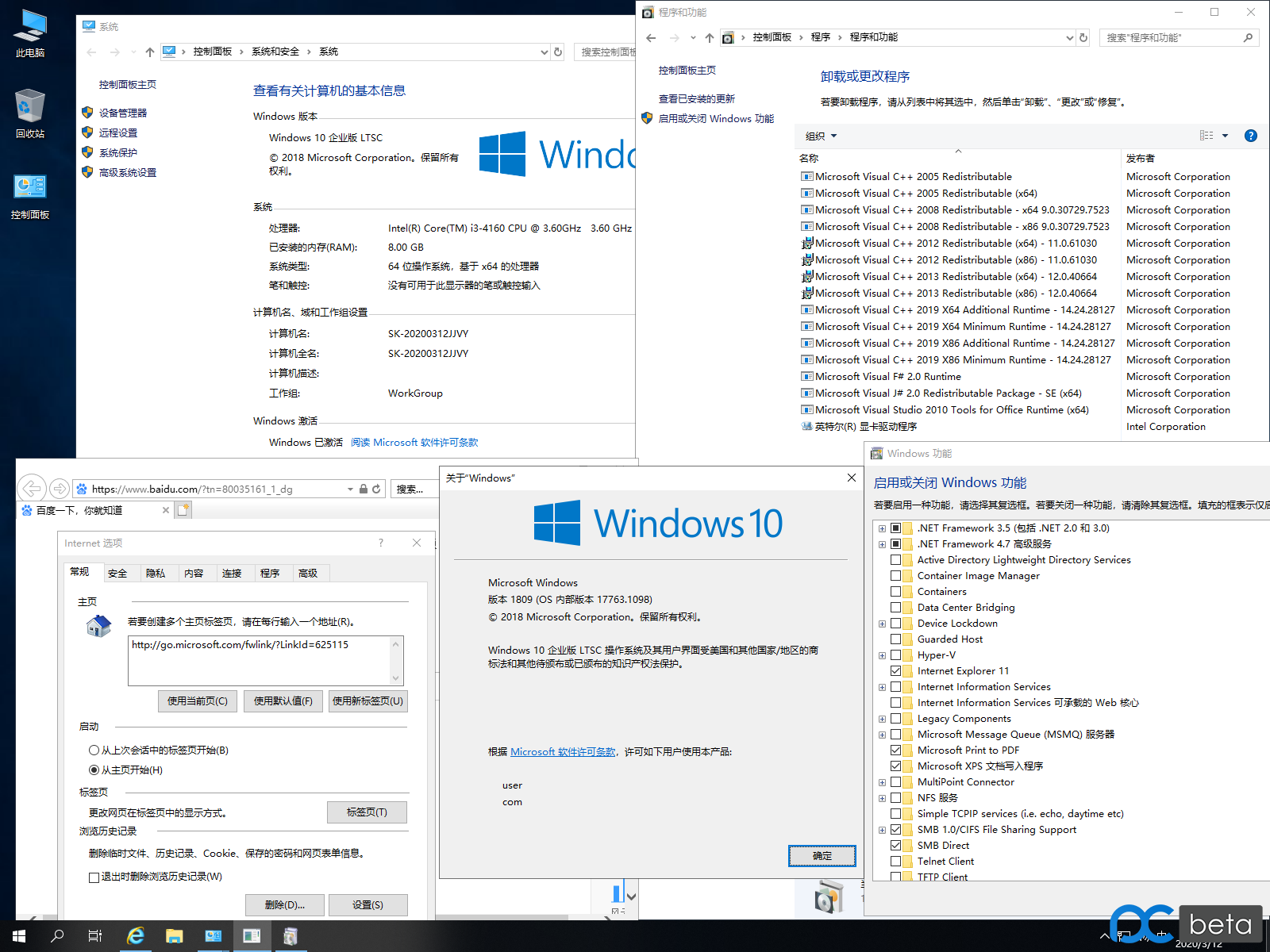Check 退出时删除浏览历史记录 checkbox

click(94, 877)
